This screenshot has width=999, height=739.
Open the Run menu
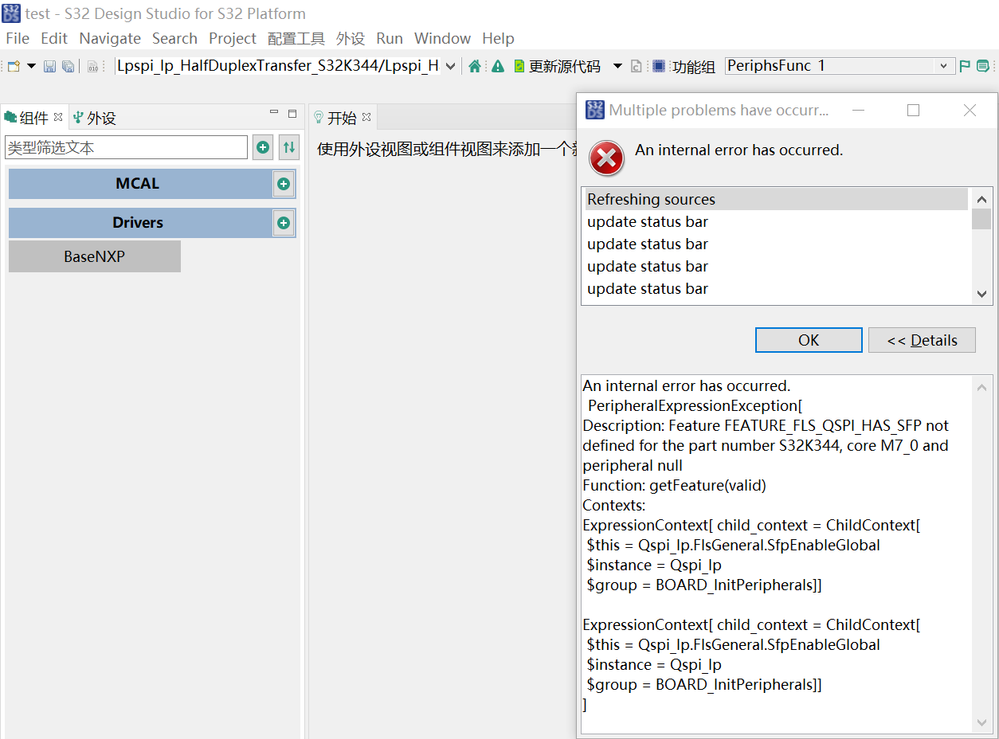click(389, 38)
